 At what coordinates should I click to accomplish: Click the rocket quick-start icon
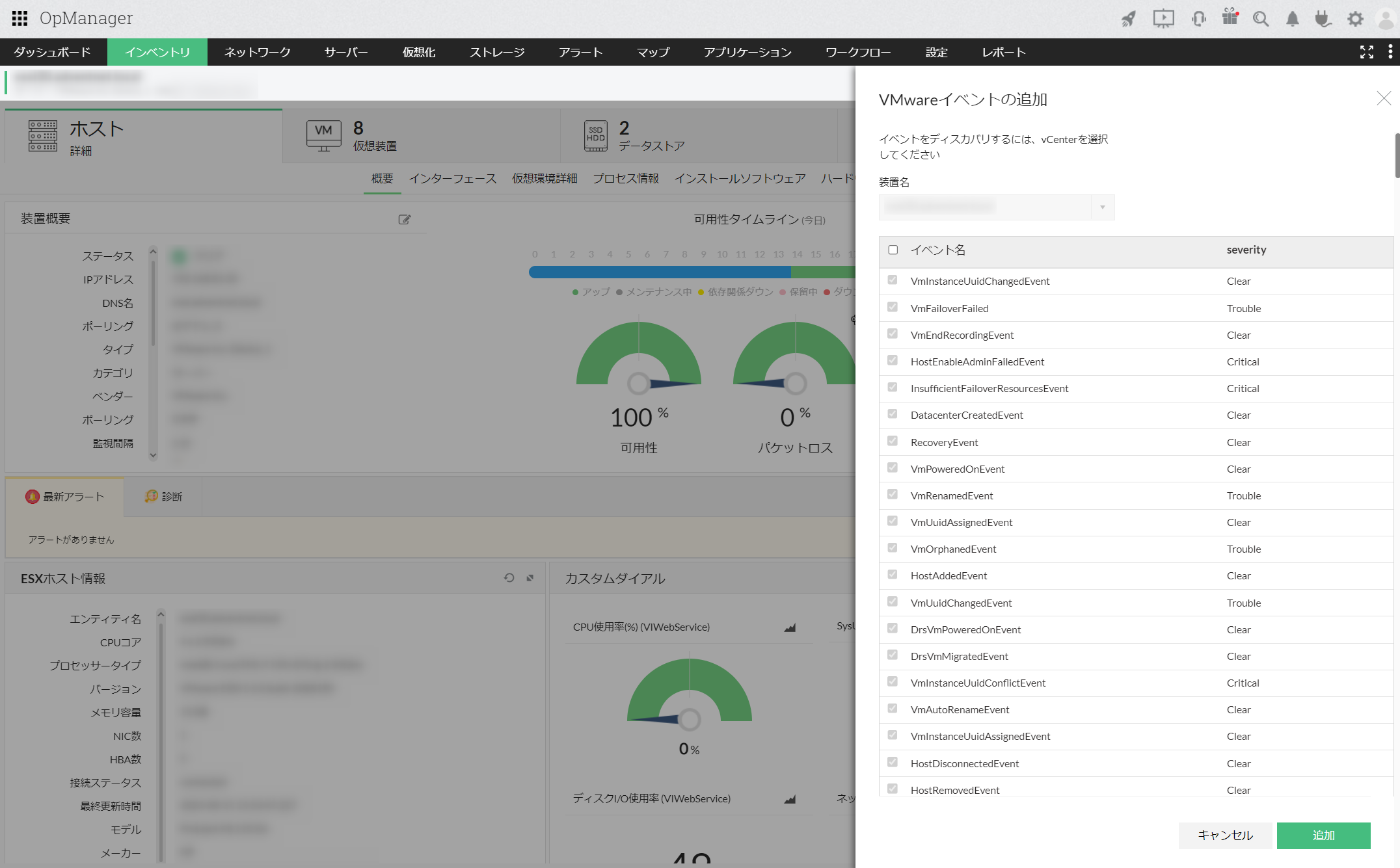[1129, 19]
